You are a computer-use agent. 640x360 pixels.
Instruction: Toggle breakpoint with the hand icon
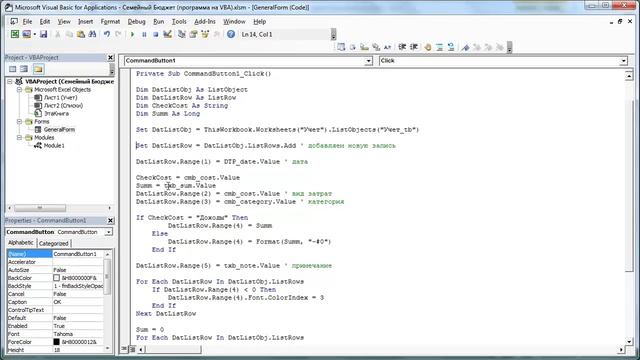(x=428, y=47)
